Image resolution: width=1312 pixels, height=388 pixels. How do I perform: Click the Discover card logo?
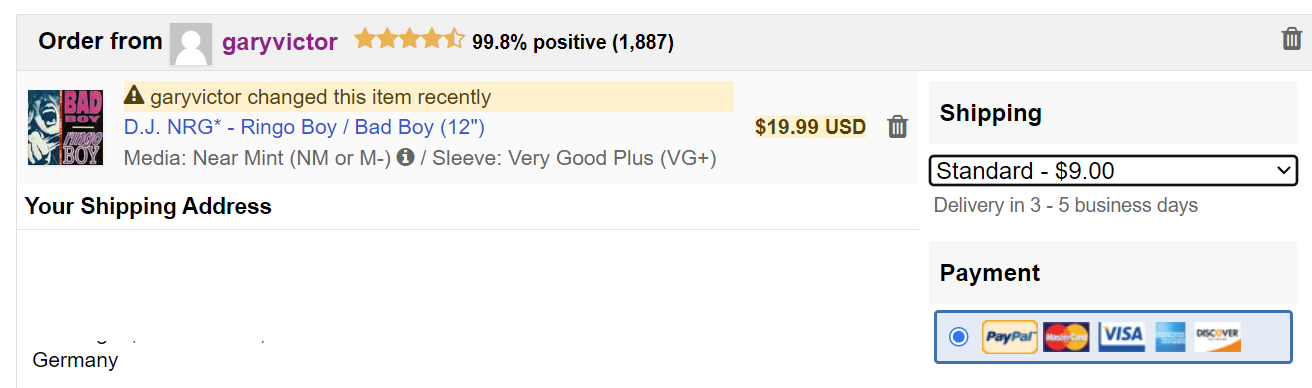pyautogui.click(x=1217, y=337)
